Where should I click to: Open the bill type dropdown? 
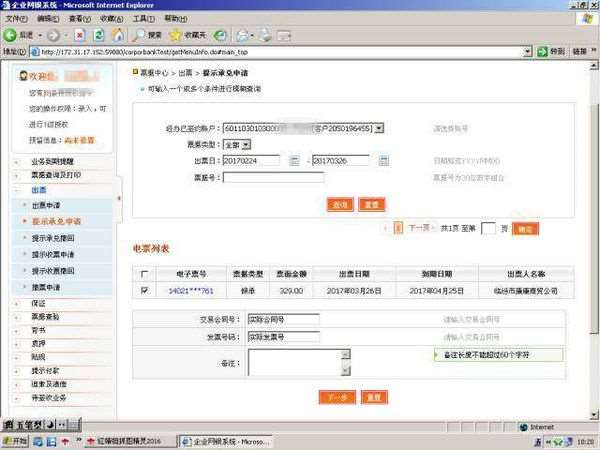246,145
